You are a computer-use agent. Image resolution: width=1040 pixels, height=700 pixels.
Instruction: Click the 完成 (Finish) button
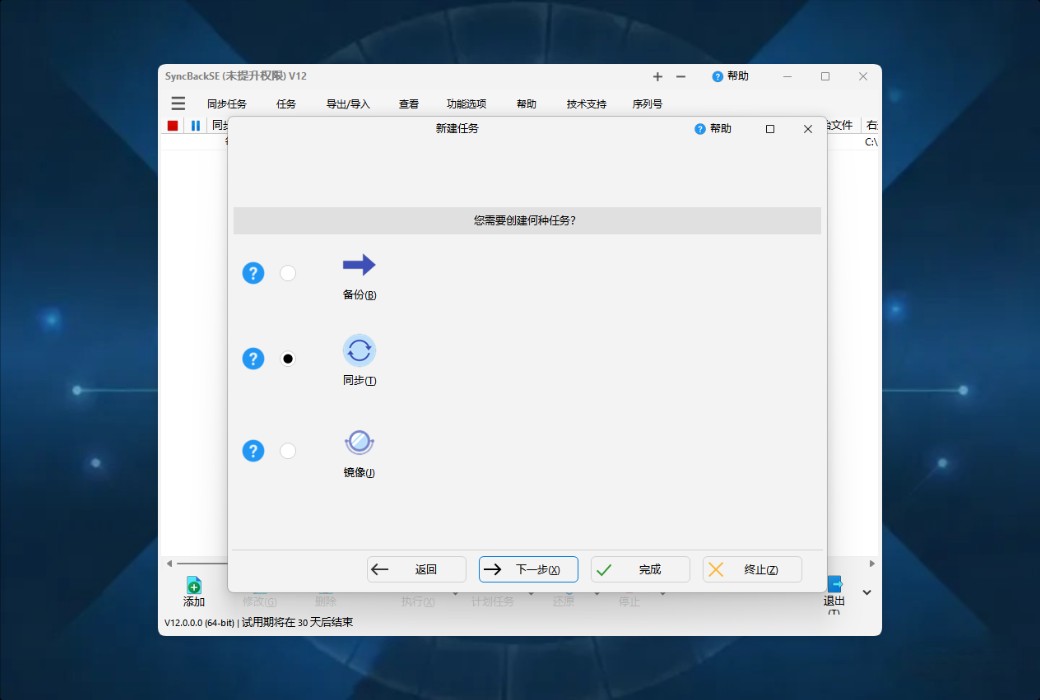pyautogui.click(x=640, y=569)
